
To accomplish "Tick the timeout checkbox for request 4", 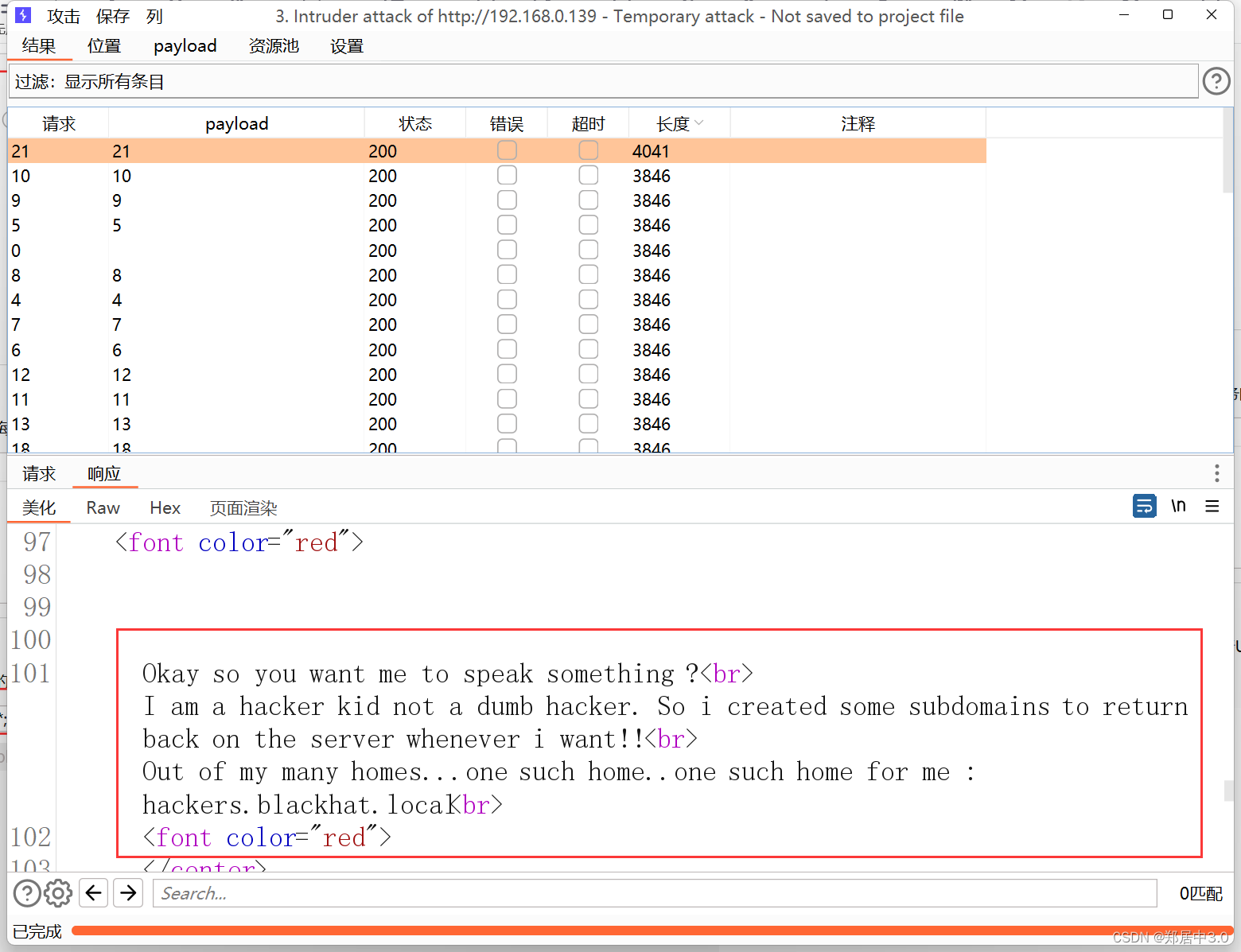I will pyautogui.click(x=589, y=299).
